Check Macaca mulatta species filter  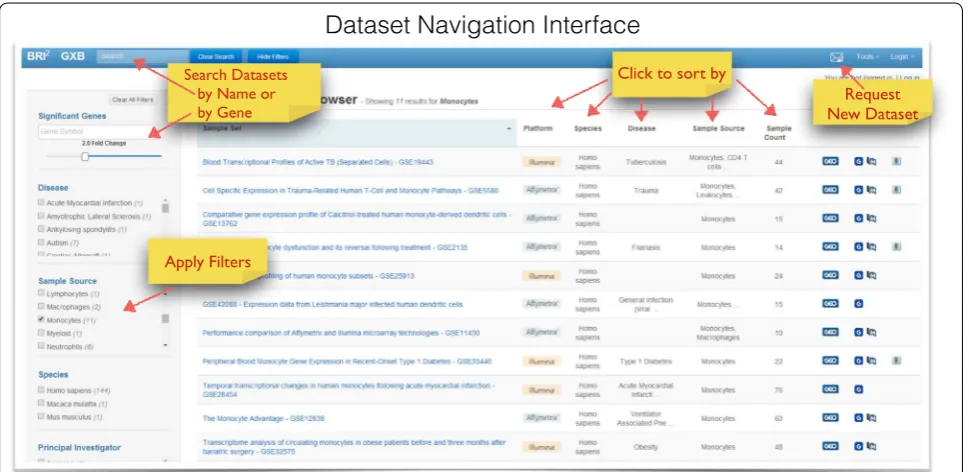pos(41,403)
